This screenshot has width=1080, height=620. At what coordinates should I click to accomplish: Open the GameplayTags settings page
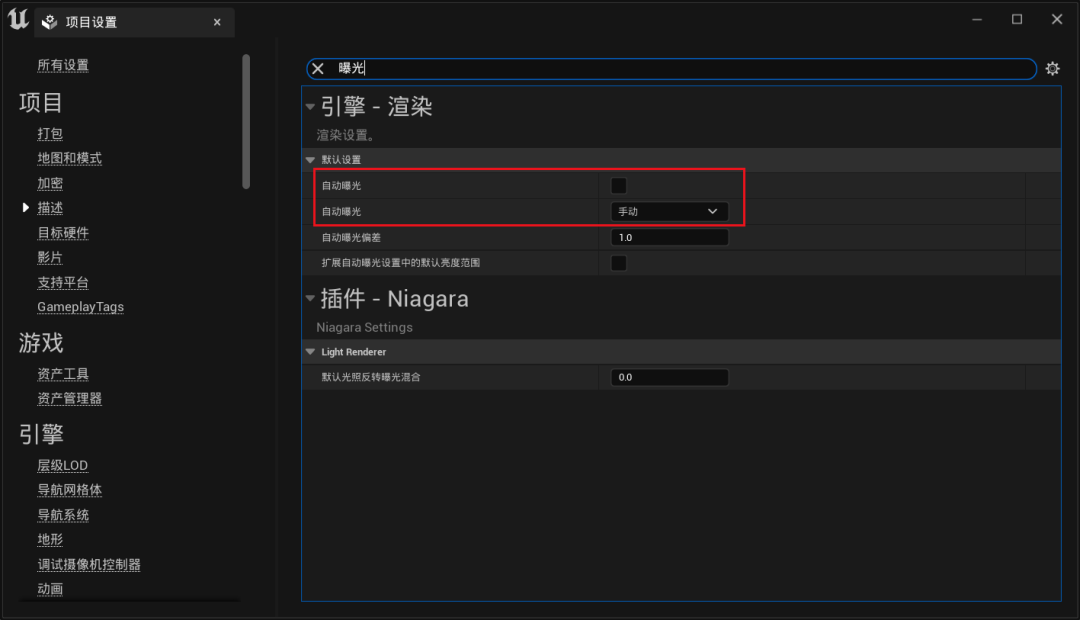click(x=80, y=306)
